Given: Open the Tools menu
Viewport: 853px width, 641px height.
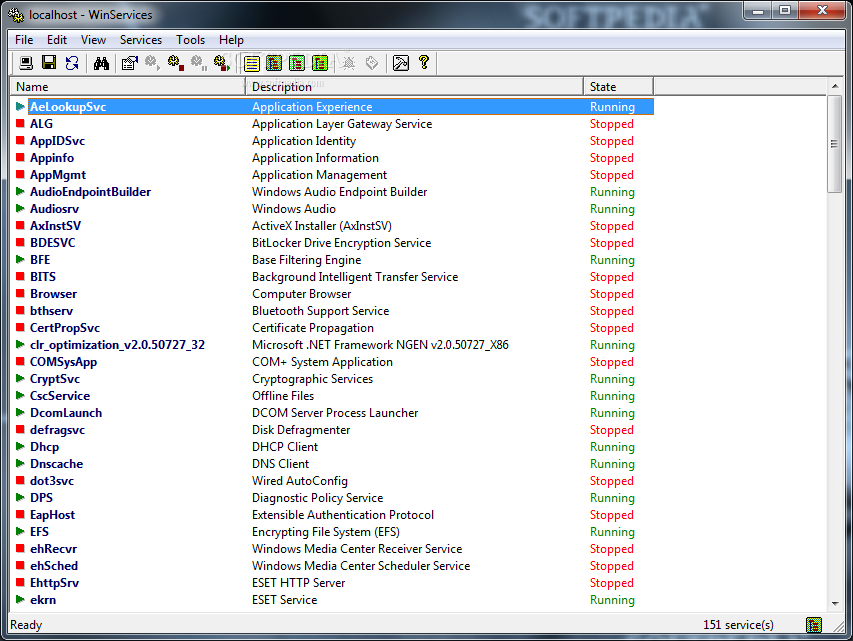Looking at the screenshot, I should tap(190, 40).
